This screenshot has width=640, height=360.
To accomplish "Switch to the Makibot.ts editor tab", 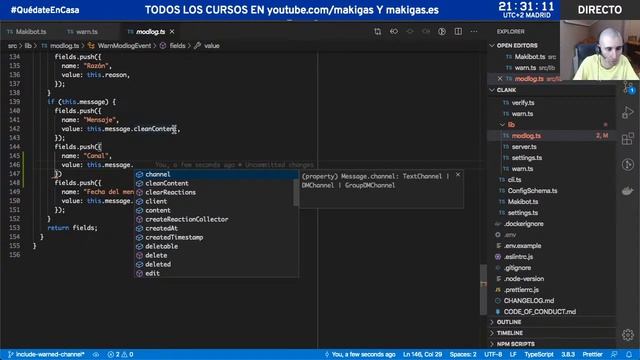I will (27, 31).
